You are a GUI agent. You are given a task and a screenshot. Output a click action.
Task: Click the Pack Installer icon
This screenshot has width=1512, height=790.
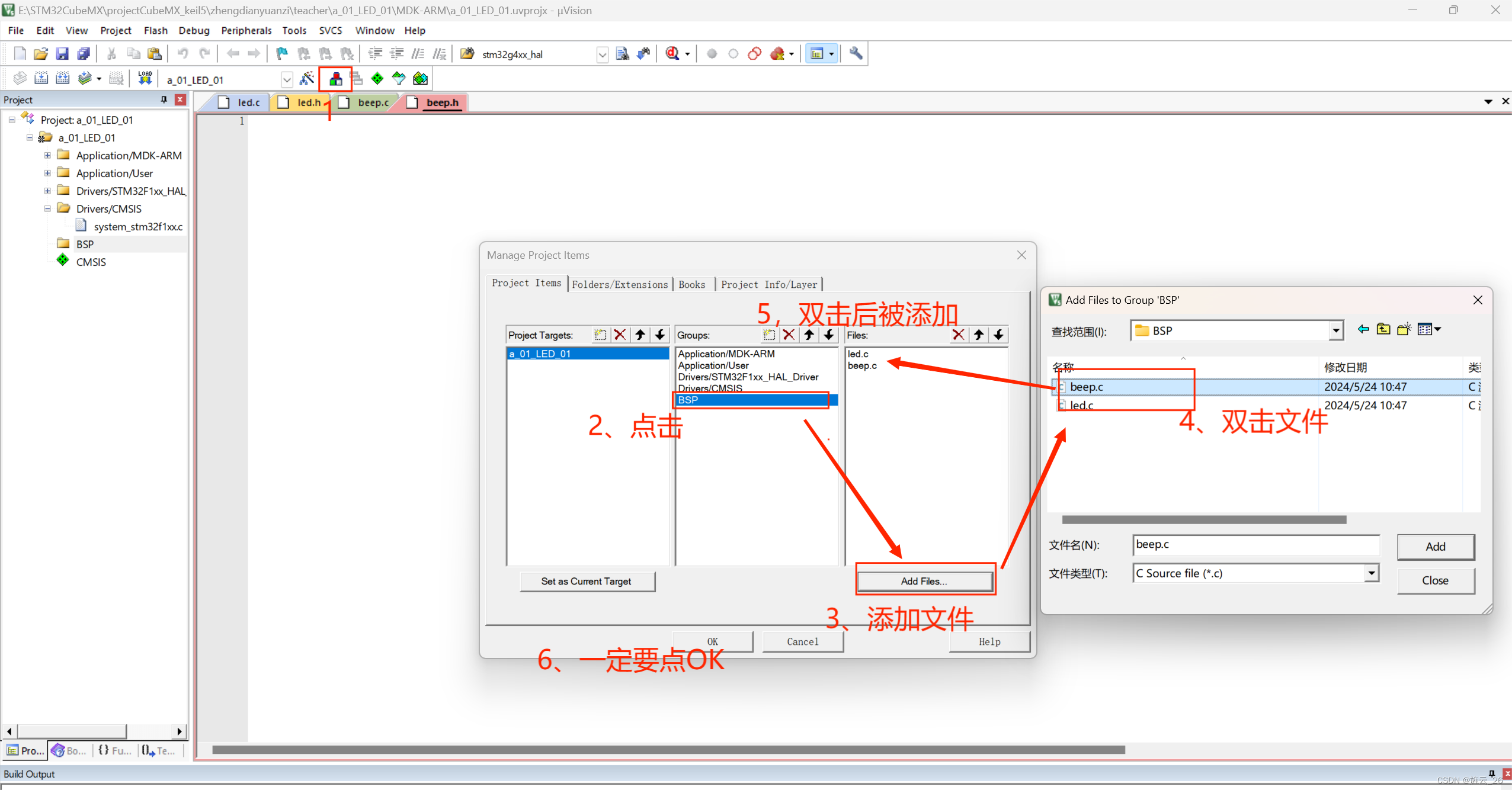pos(420,79)
